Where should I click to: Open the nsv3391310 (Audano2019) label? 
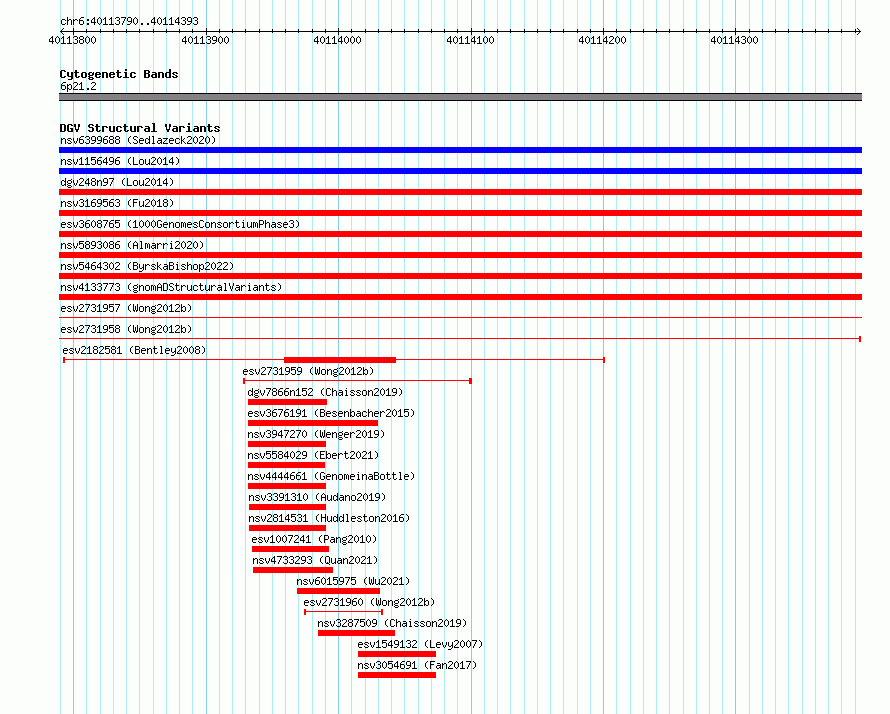[317, 497]
